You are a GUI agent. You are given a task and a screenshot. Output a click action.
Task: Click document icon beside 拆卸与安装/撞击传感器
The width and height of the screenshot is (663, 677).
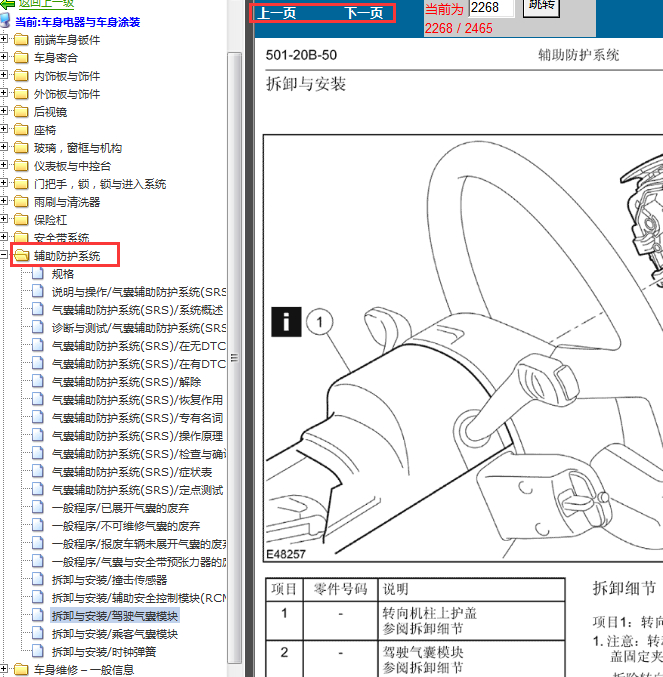(38, 579)
